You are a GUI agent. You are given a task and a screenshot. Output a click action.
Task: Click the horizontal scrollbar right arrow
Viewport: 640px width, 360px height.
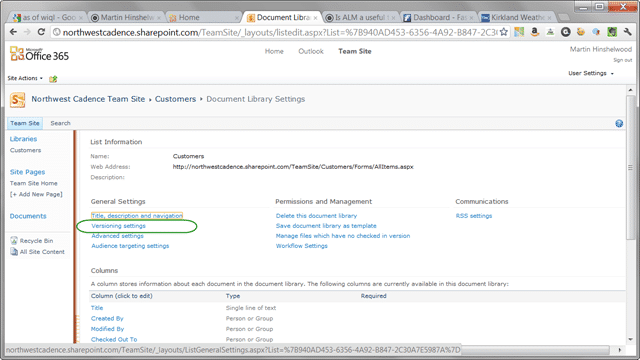click(620, 350)
